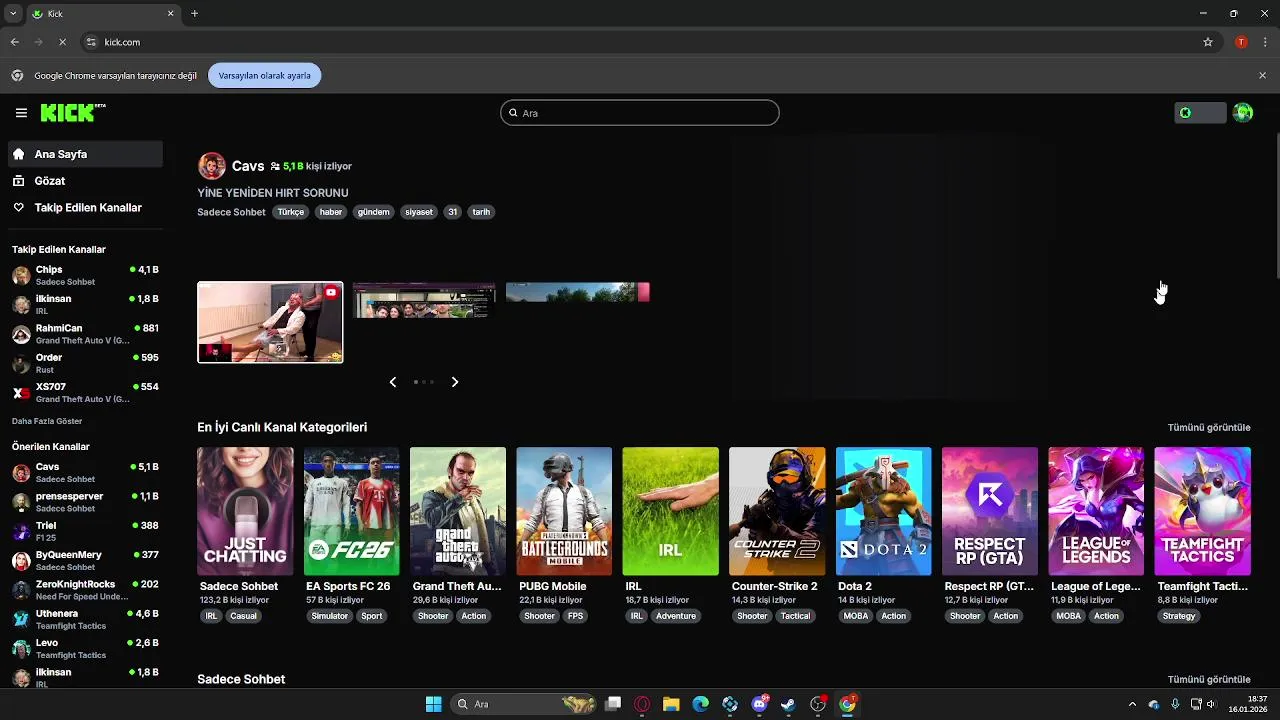Screen dimensions: 1280x720
Task: Open Discord from the taskbar
Action: 759,704
